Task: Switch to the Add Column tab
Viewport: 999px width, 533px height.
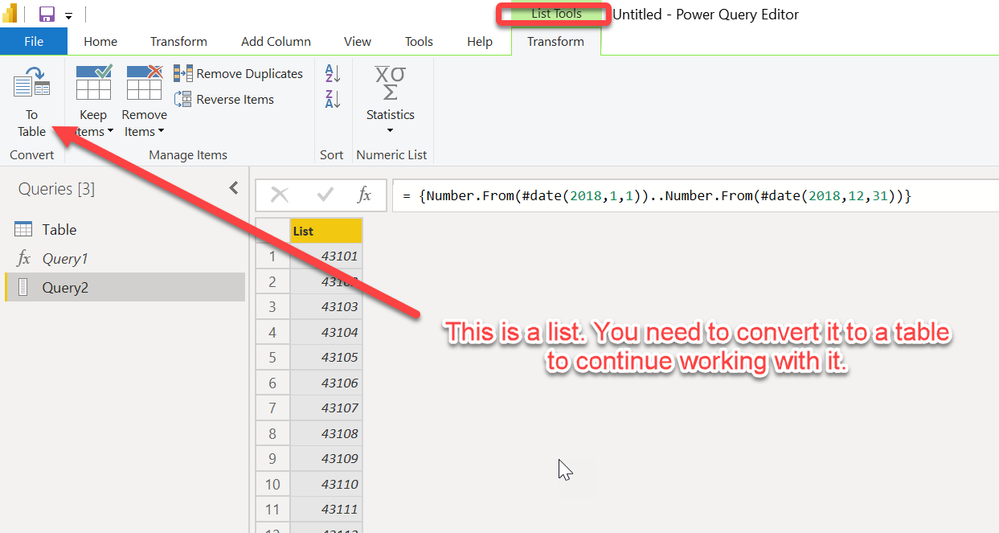Action: tap(276, 41)
